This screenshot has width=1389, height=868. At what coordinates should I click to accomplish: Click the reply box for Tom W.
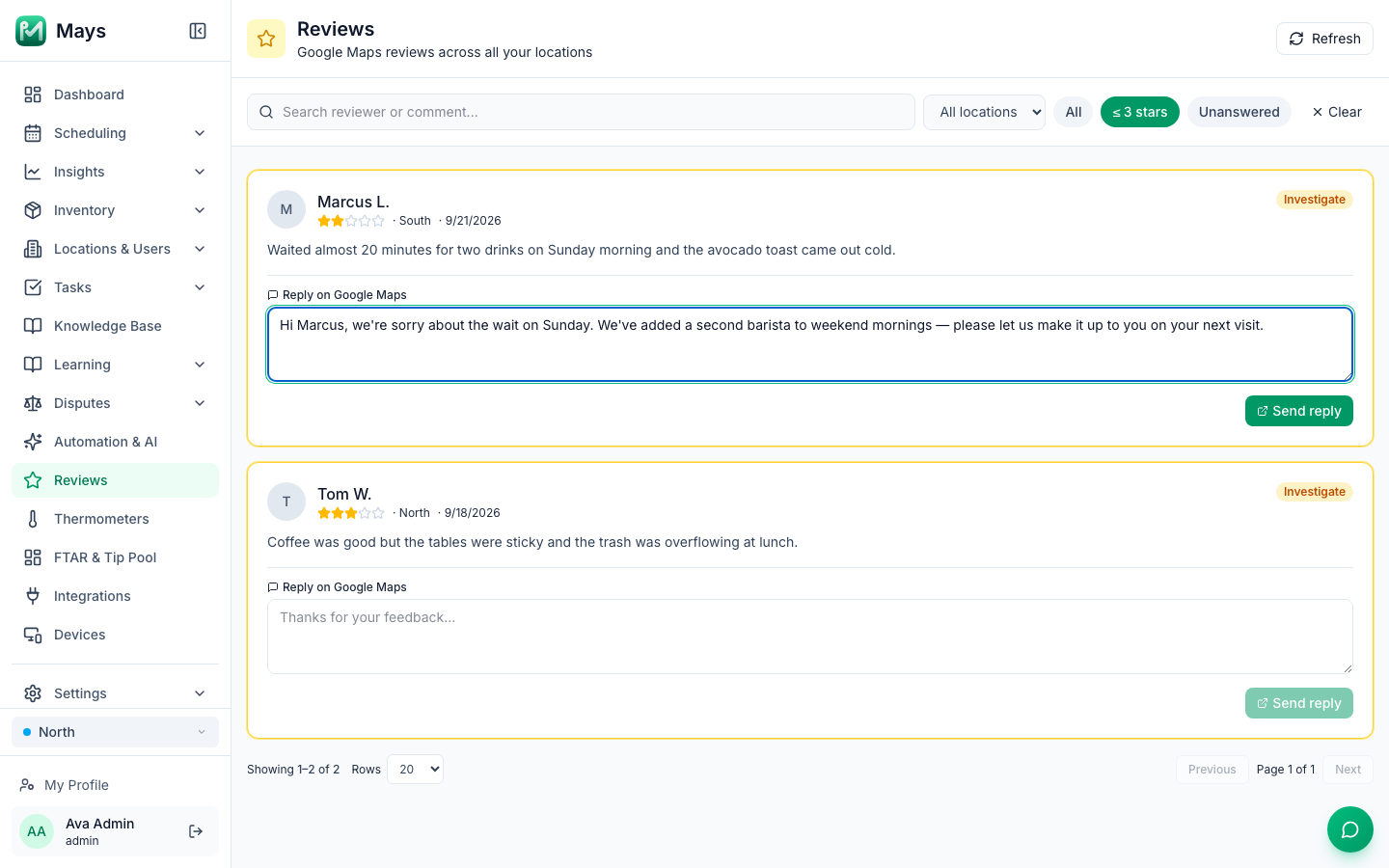tap(810, 637)
